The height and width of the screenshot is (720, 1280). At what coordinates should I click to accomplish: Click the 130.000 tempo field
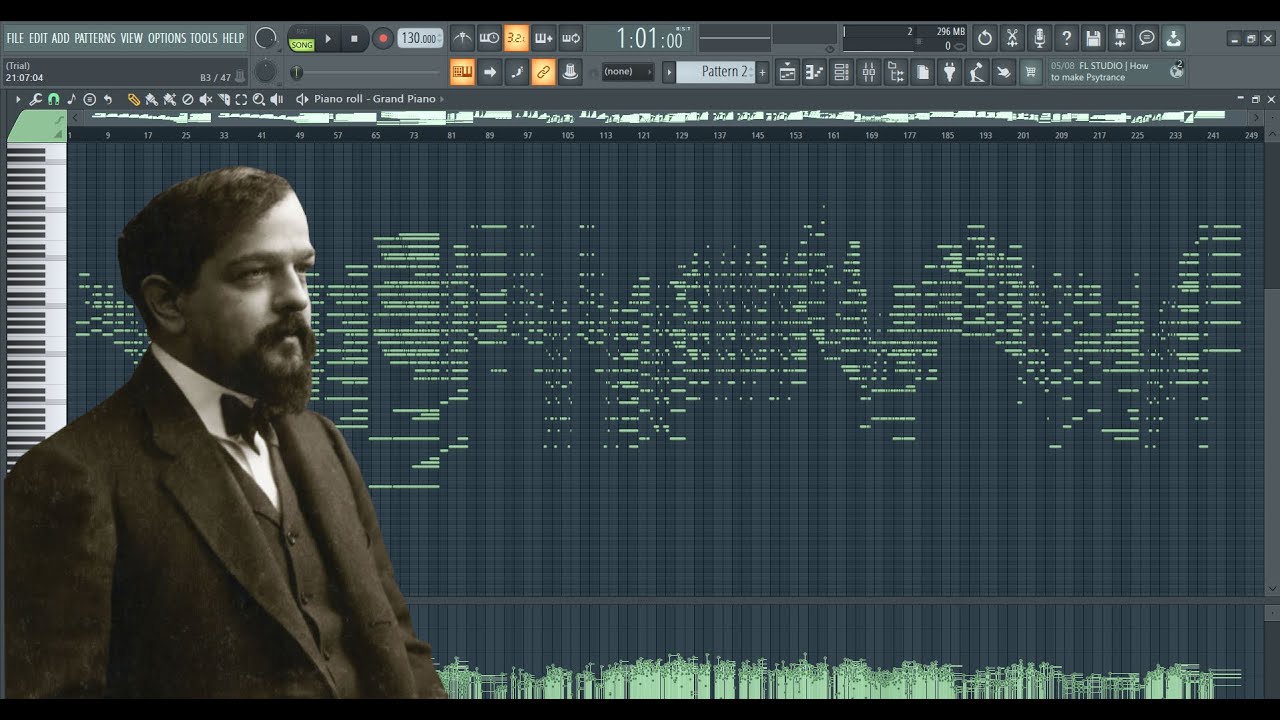point(420,39)
